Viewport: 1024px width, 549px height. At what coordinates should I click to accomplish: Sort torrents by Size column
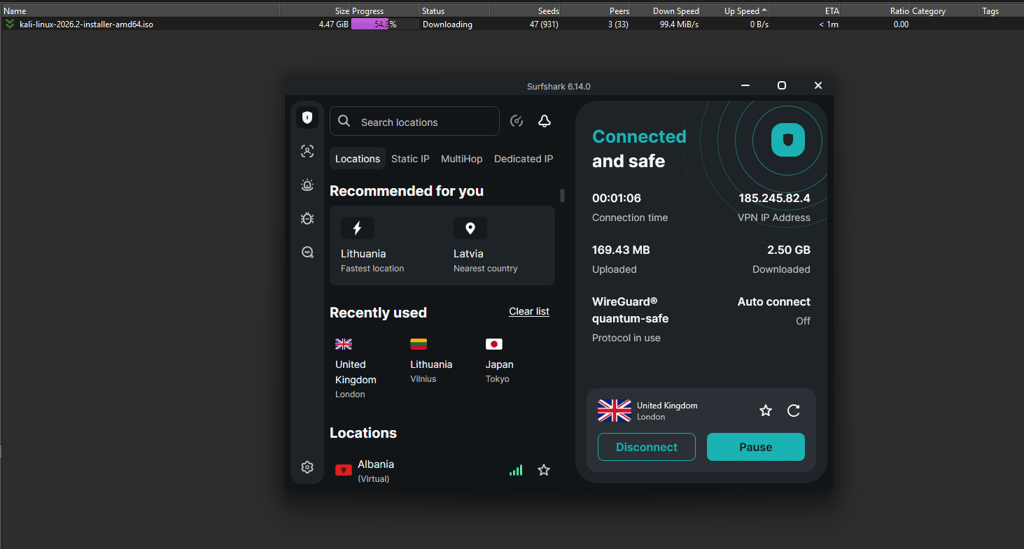tap(315, 11)
